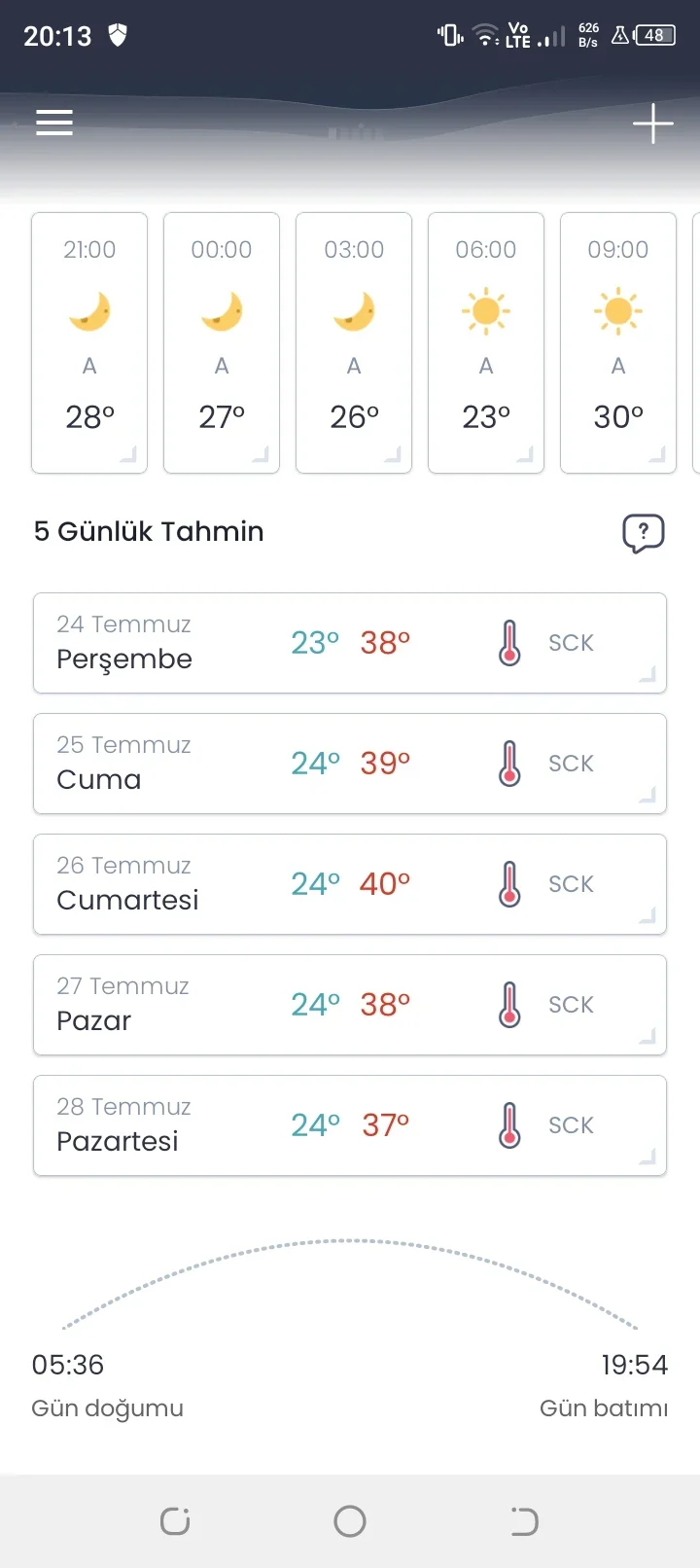This screenshot has height=1568, width=700.
Task: Tap thermometer icon for 24 Temmuz Perşembe
Action: point(509,643)
